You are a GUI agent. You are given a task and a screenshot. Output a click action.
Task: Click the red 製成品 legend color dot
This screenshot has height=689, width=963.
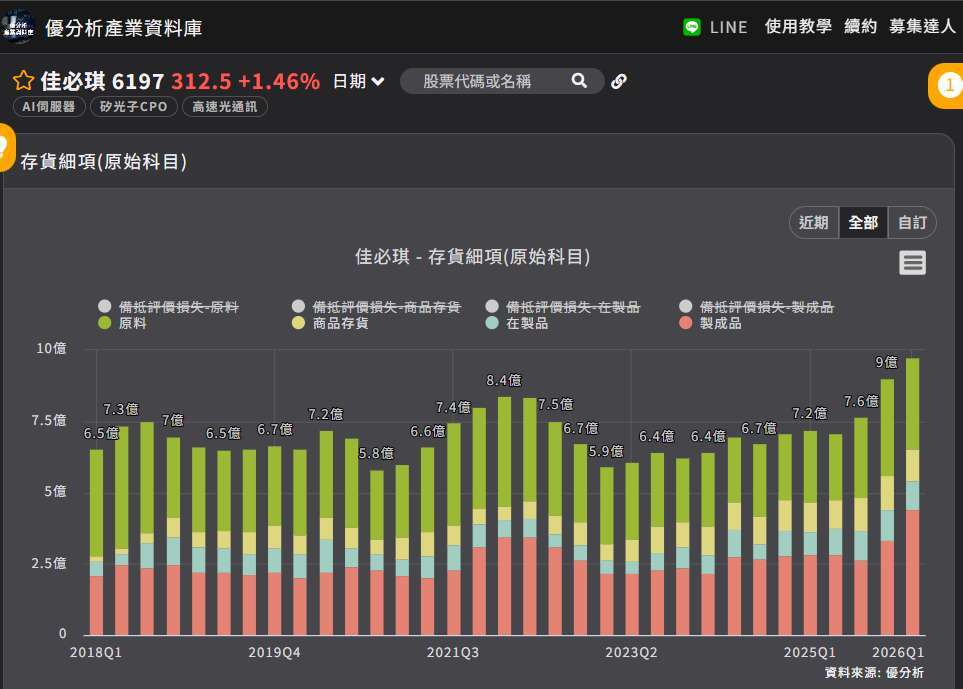686,323
